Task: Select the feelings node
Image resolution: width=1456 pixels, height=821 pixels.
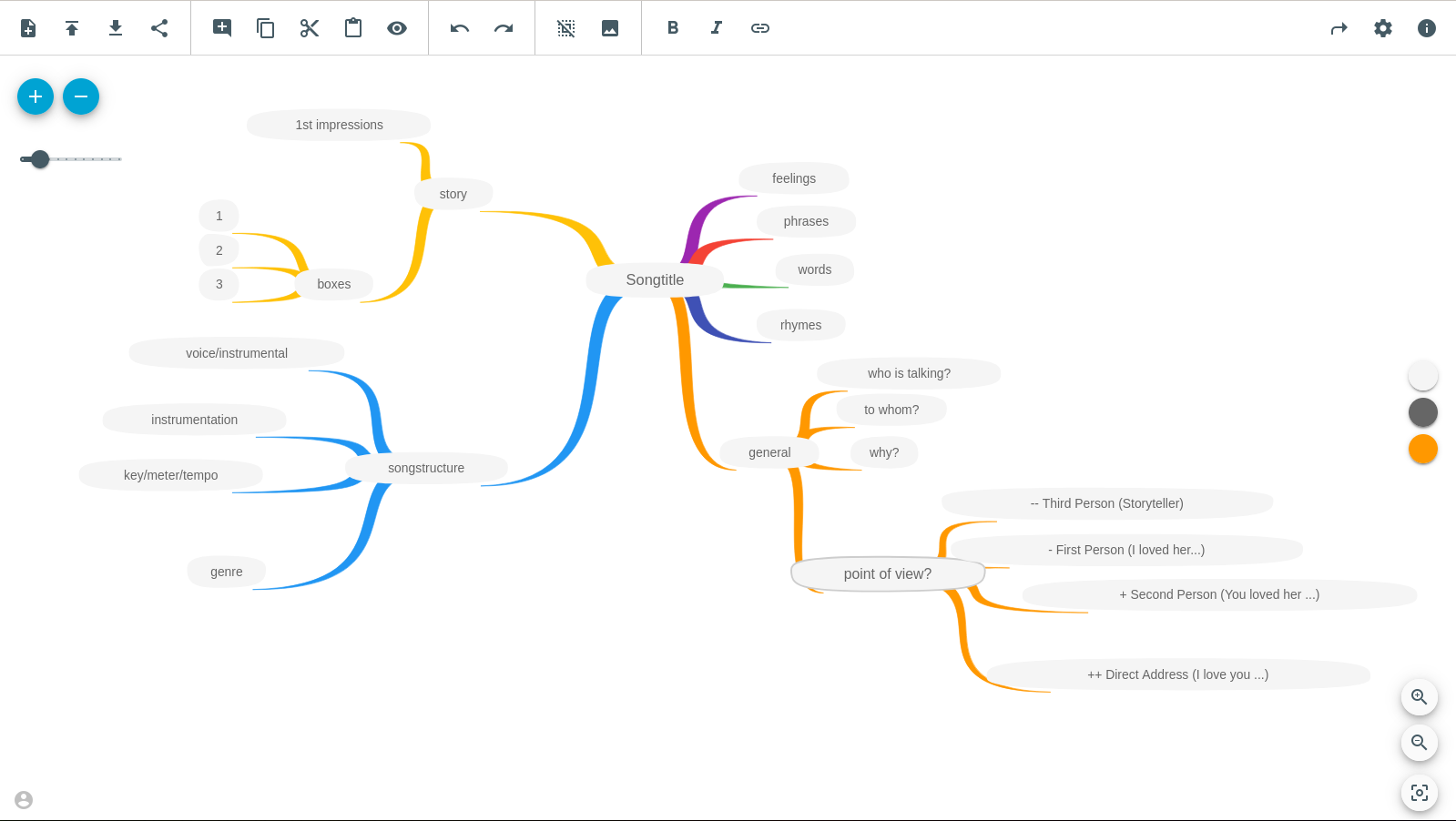Action: (794, 178)
